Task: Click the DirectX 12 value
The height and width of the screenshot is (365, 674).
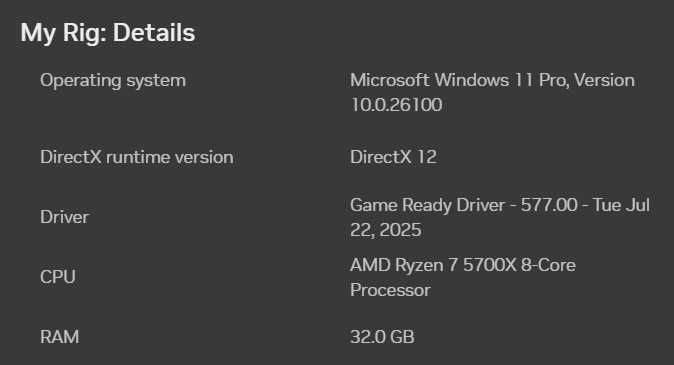Action: pos(393,157)
